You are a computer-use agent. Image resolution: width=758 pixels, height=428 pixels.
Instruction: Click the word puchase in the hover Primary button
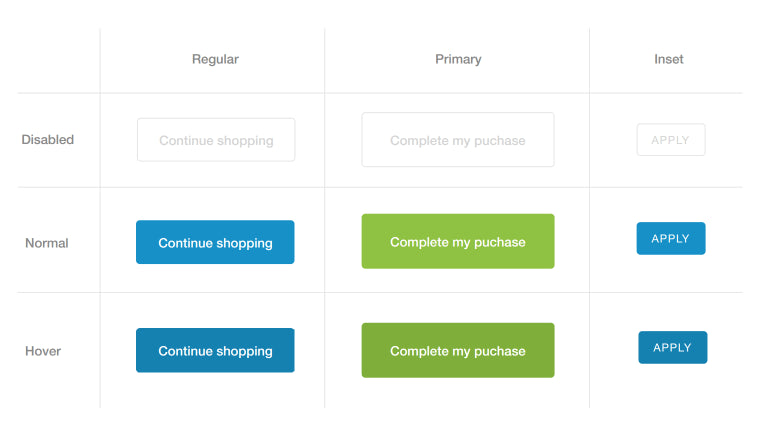[500, 351]
